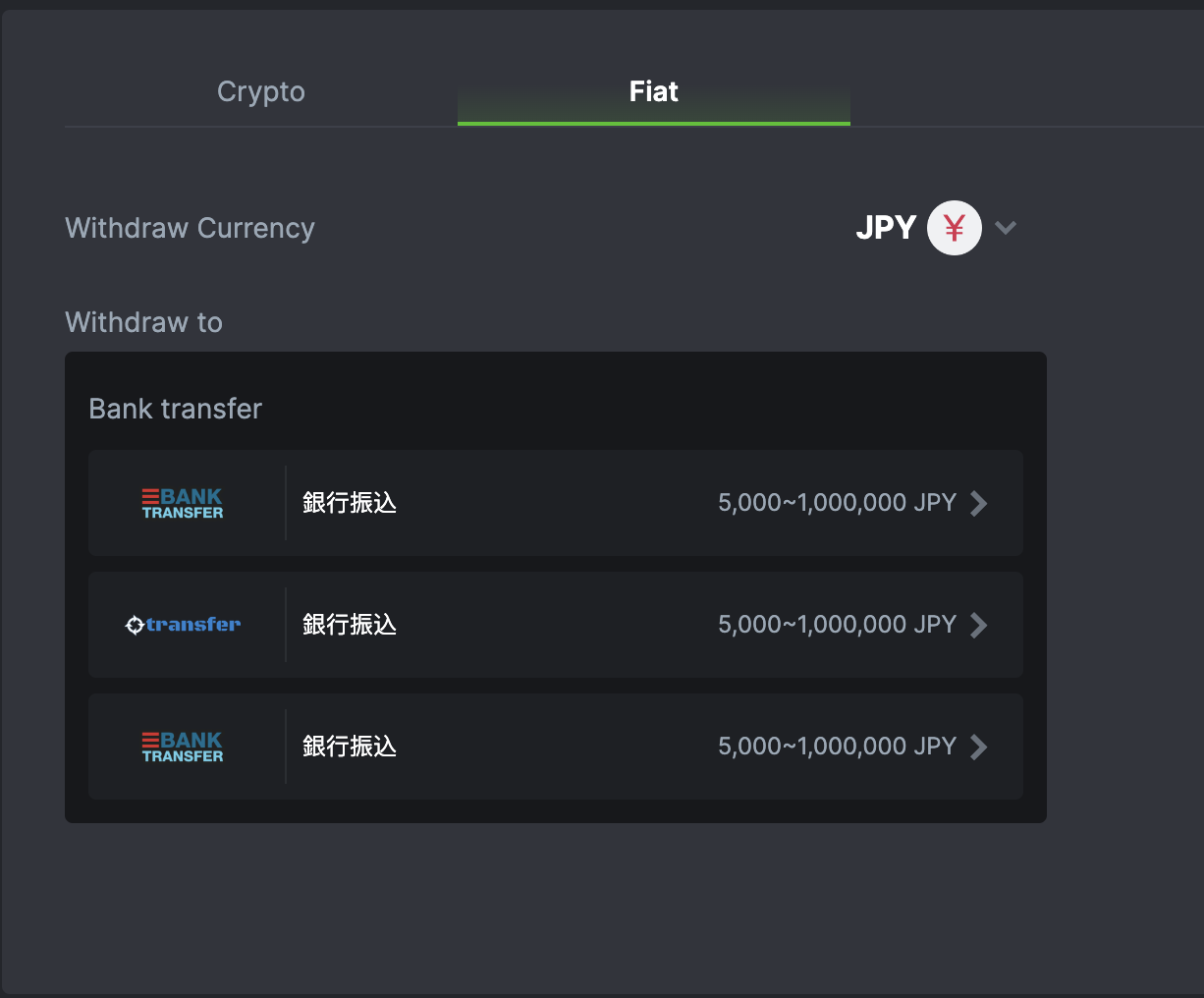Click the first row's 5,000~1,000,000 JPY limit

[837, 503]
